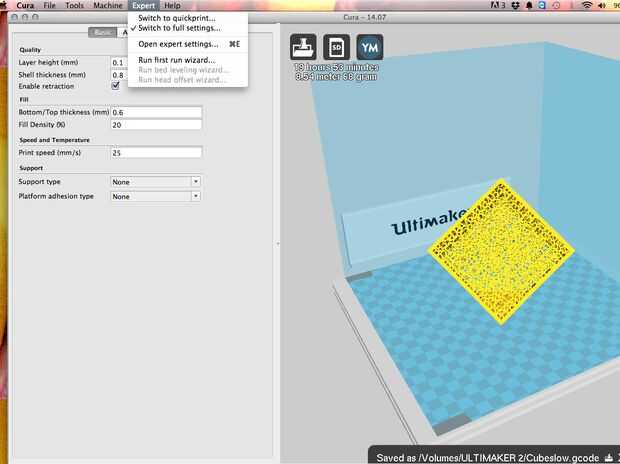Click the volume speaker icon
Screen dimensions: 620x464
[x=602, y=5]
